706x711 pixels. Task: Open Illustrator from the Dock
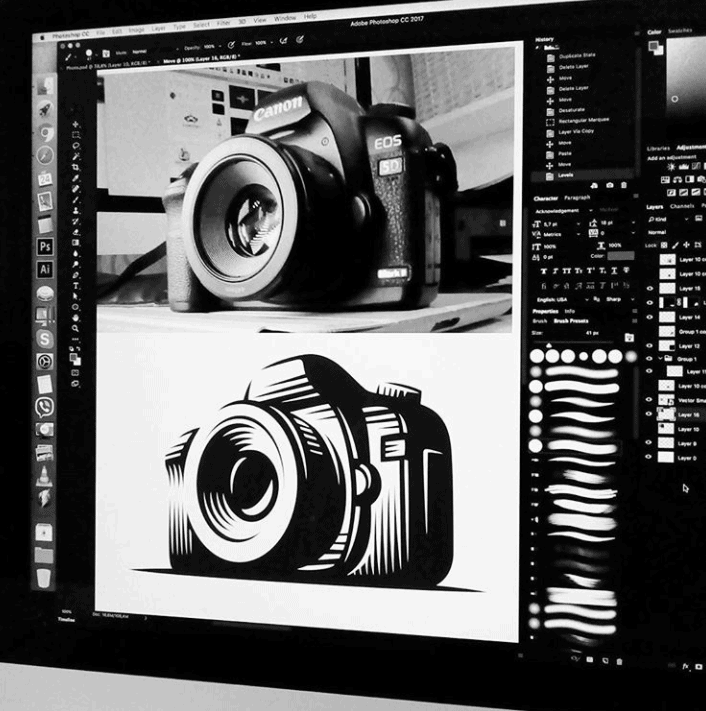pos(44,269)
